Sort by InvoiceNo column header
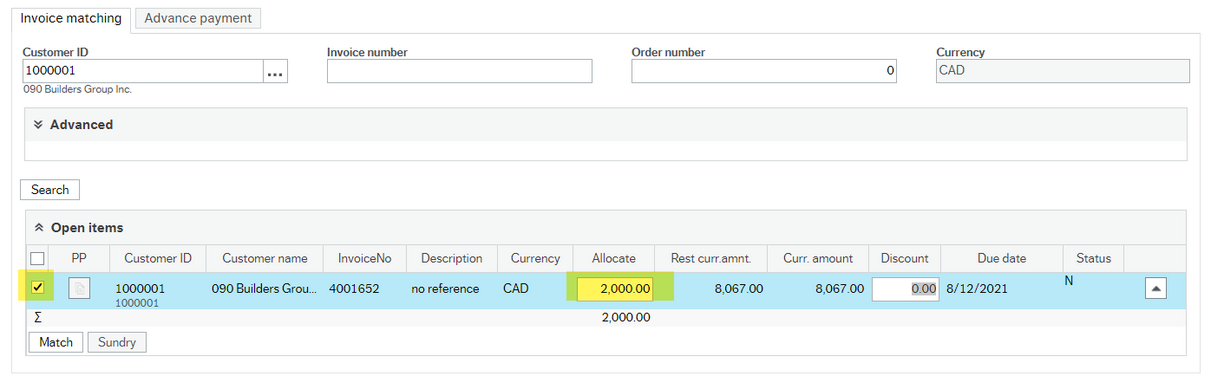 point(365,258)
